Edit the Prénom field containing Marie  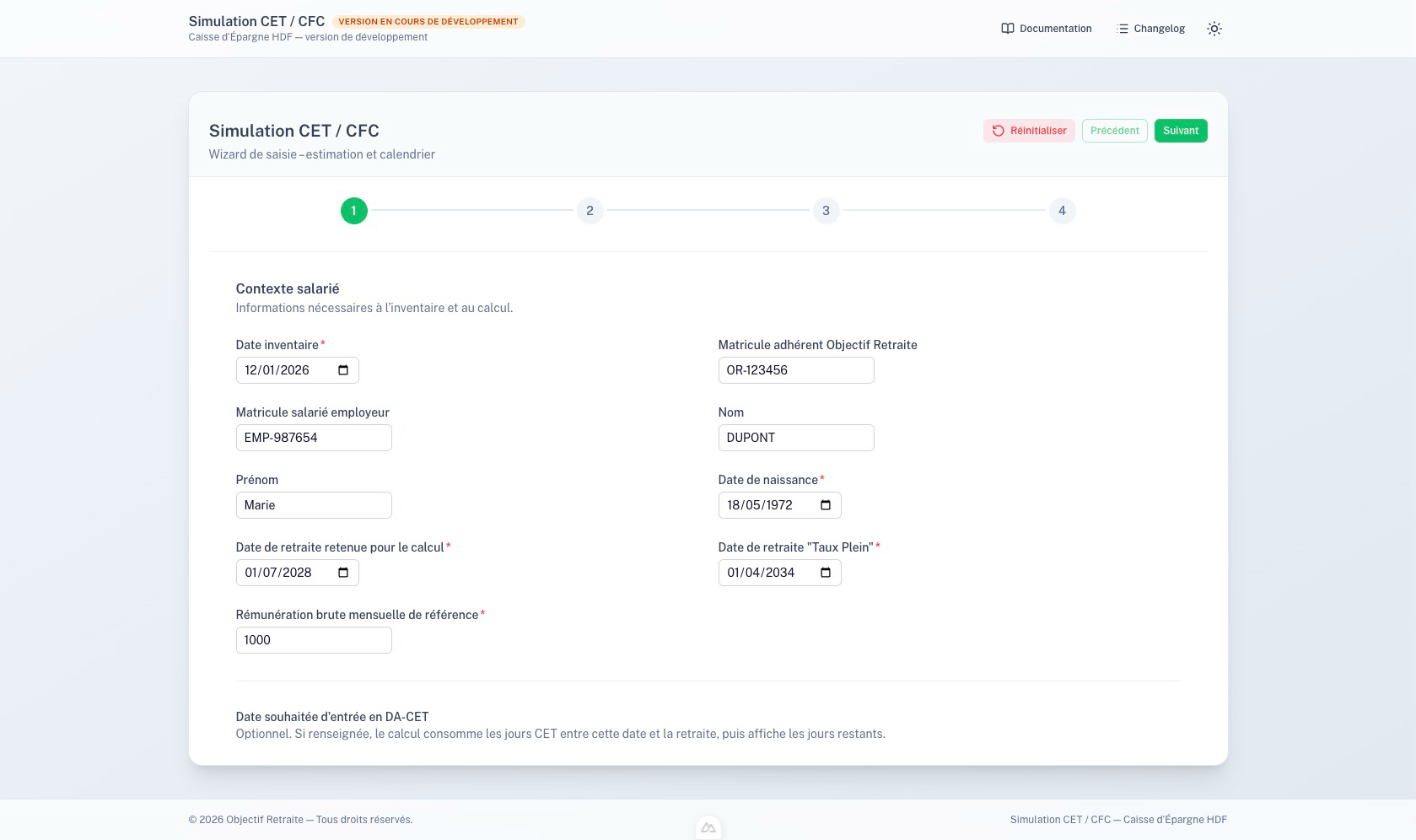coord(313,505)
